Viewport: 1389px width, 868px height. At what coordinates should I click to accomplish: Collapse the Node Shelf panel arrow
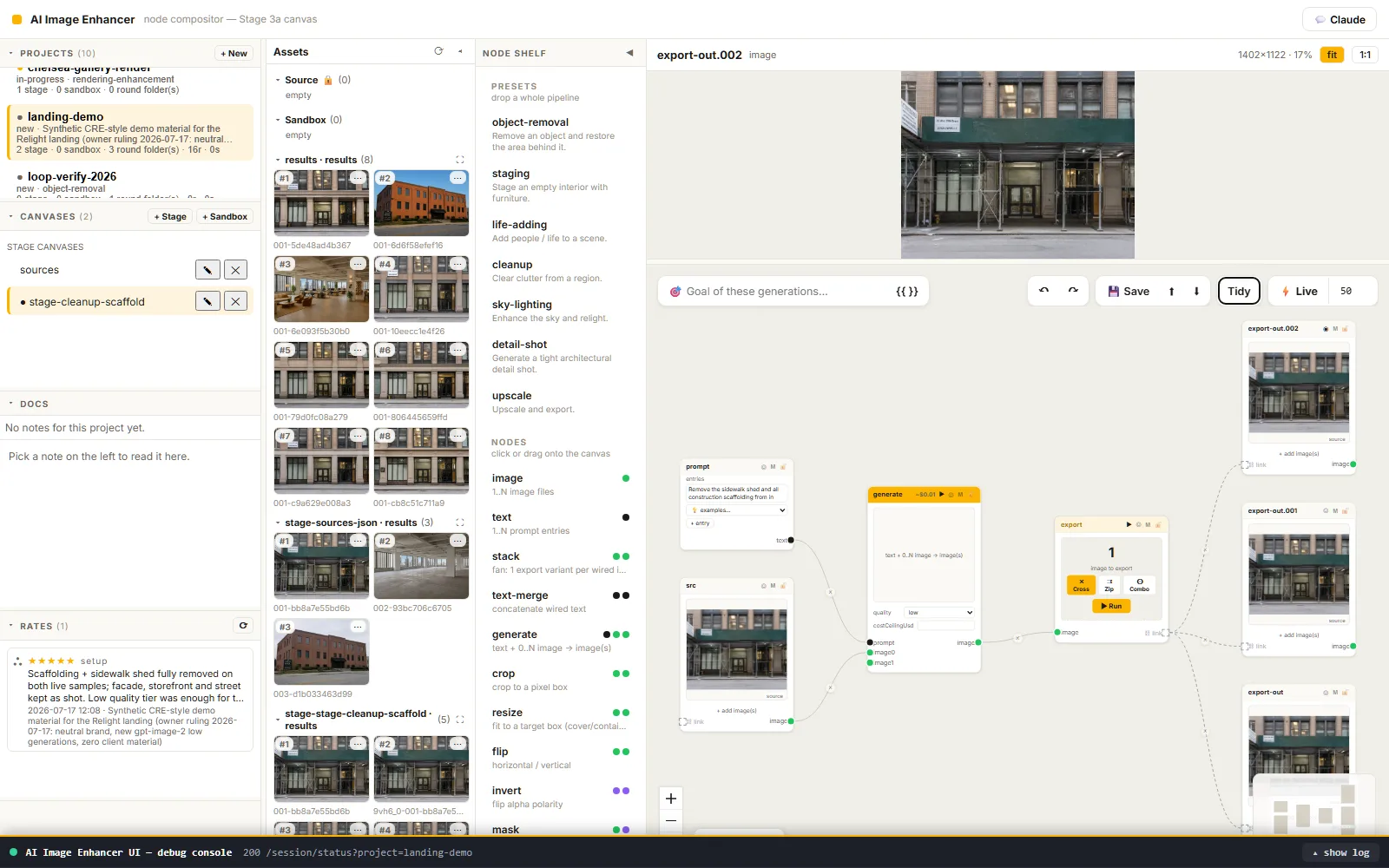(629, 53)
